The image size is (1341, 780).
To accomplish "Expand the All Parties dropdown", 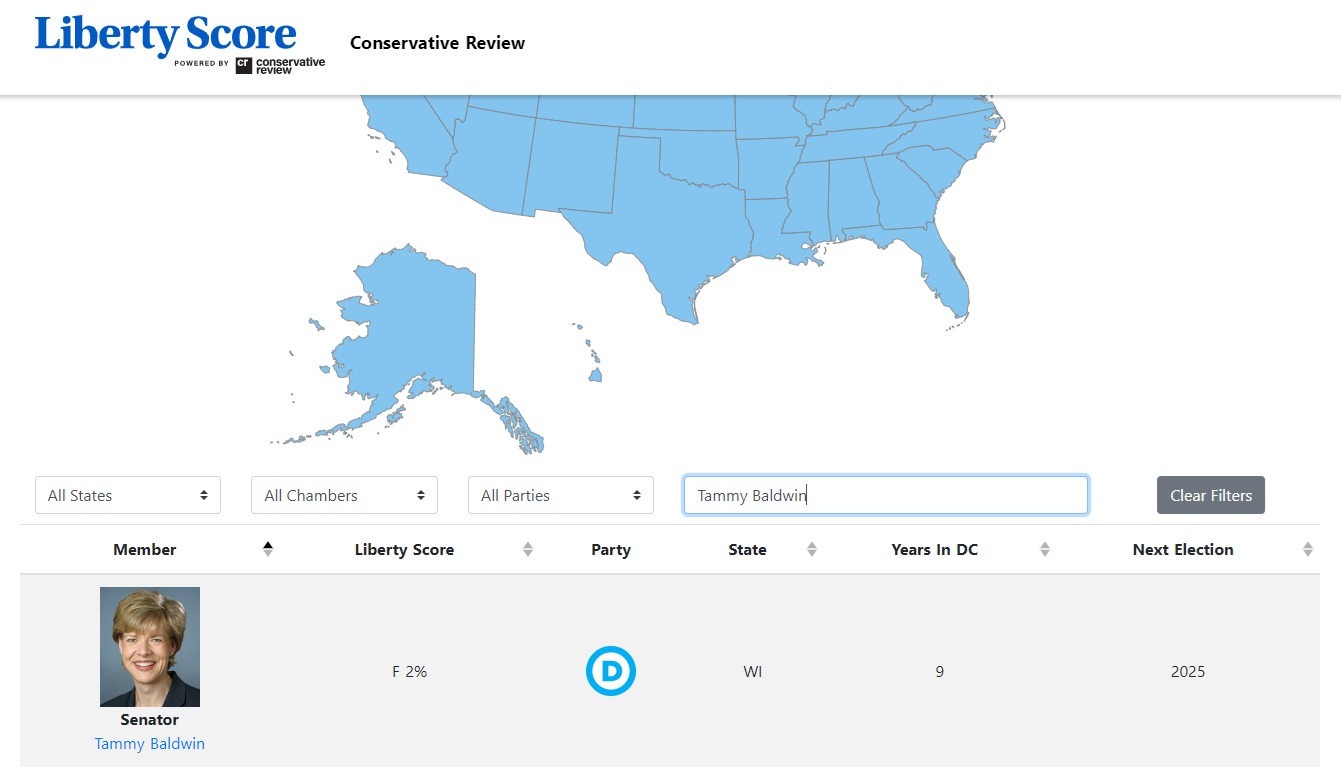I will 560,495.
